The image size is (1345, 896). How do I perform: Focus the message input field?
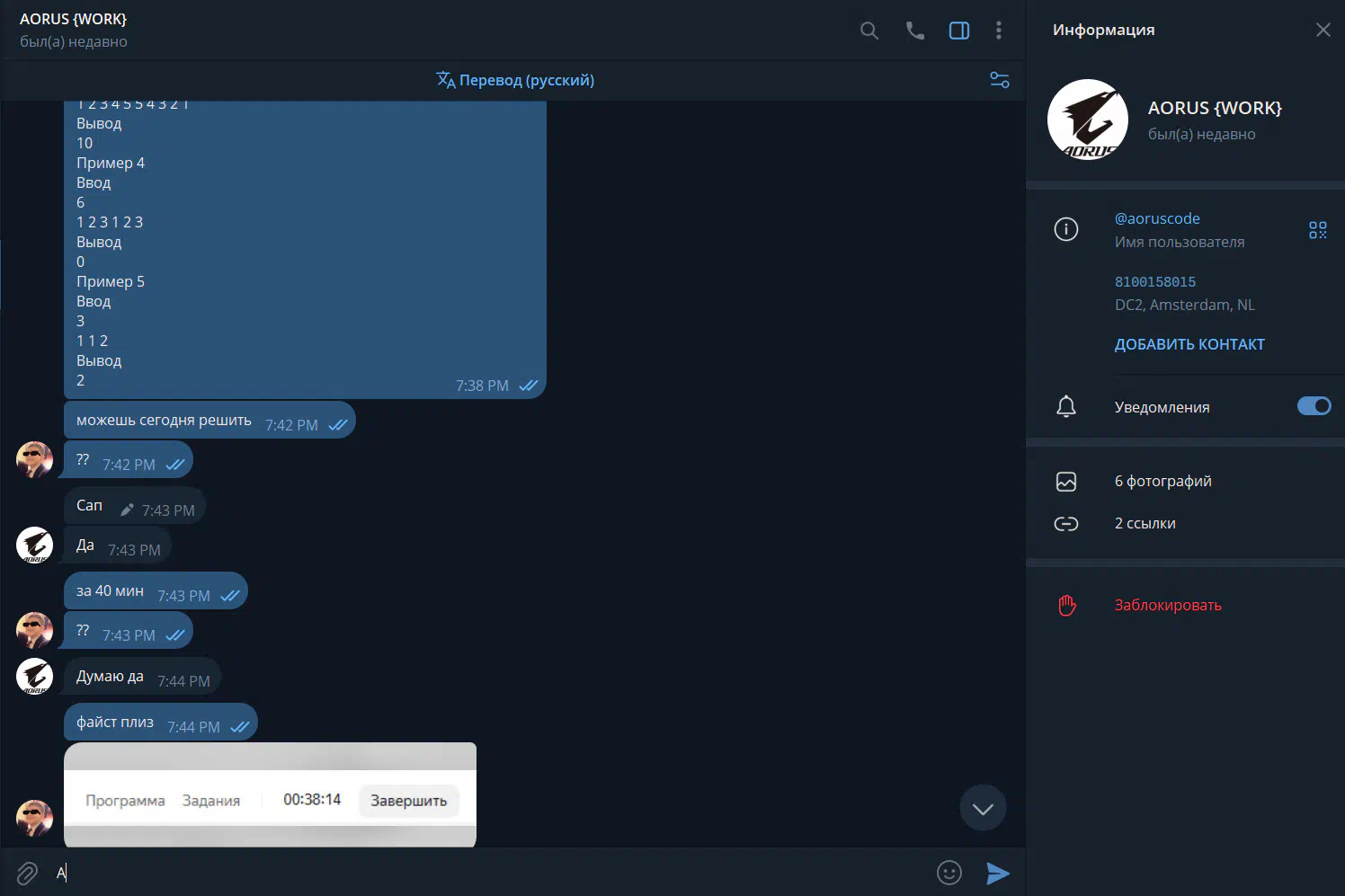point(490,873)
